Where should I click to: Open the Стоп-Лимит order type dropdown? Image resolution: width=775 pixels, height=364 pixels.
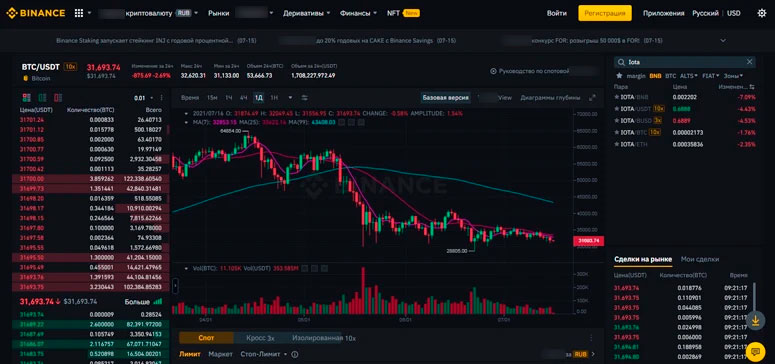263,355
